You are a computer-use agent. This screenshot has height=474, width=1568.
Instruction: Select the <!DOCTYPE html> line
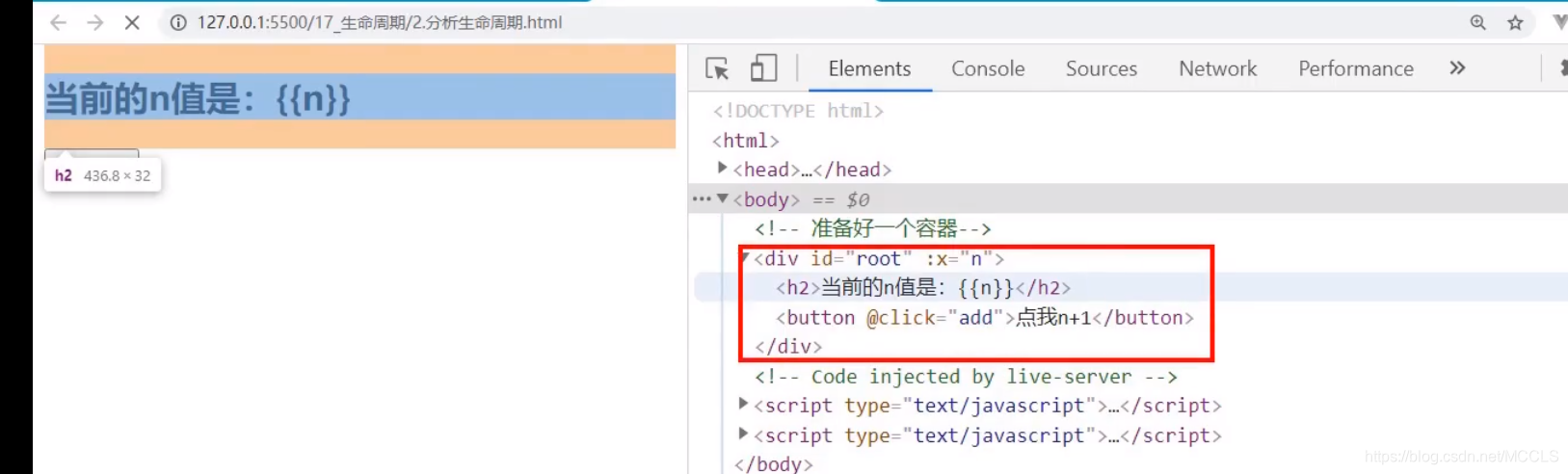click(798, 111)
